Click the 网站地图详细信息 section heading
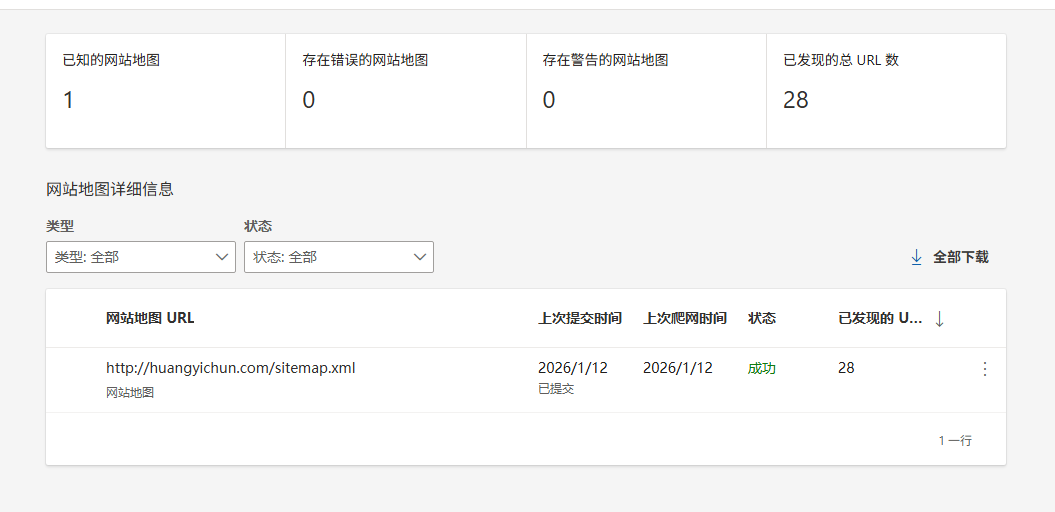This screenshot has height=512, width=1055. (x=110, y=190)
